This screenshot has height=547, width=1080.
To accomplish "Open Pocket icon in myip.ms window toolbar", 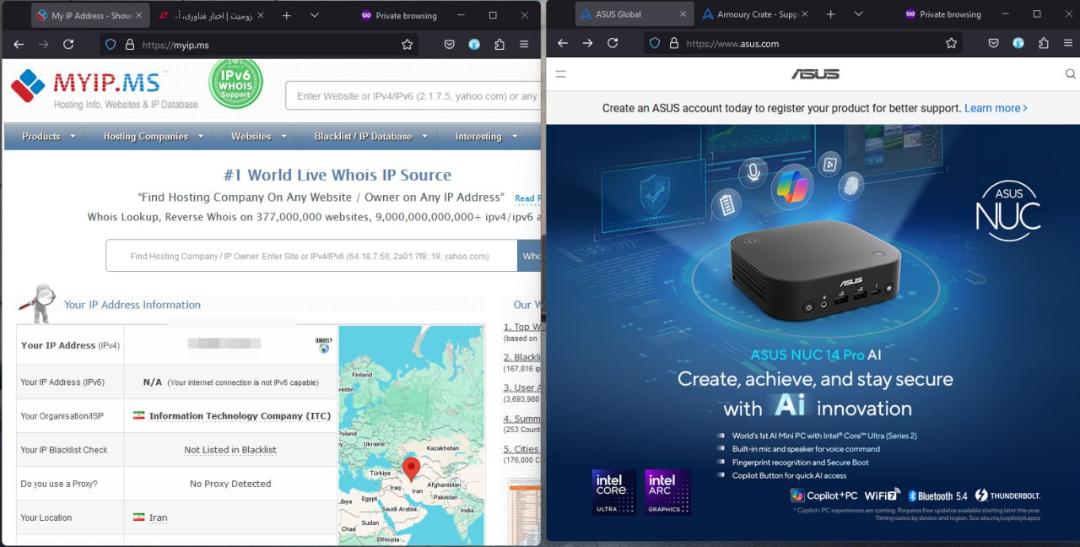I will pos(449,44).
